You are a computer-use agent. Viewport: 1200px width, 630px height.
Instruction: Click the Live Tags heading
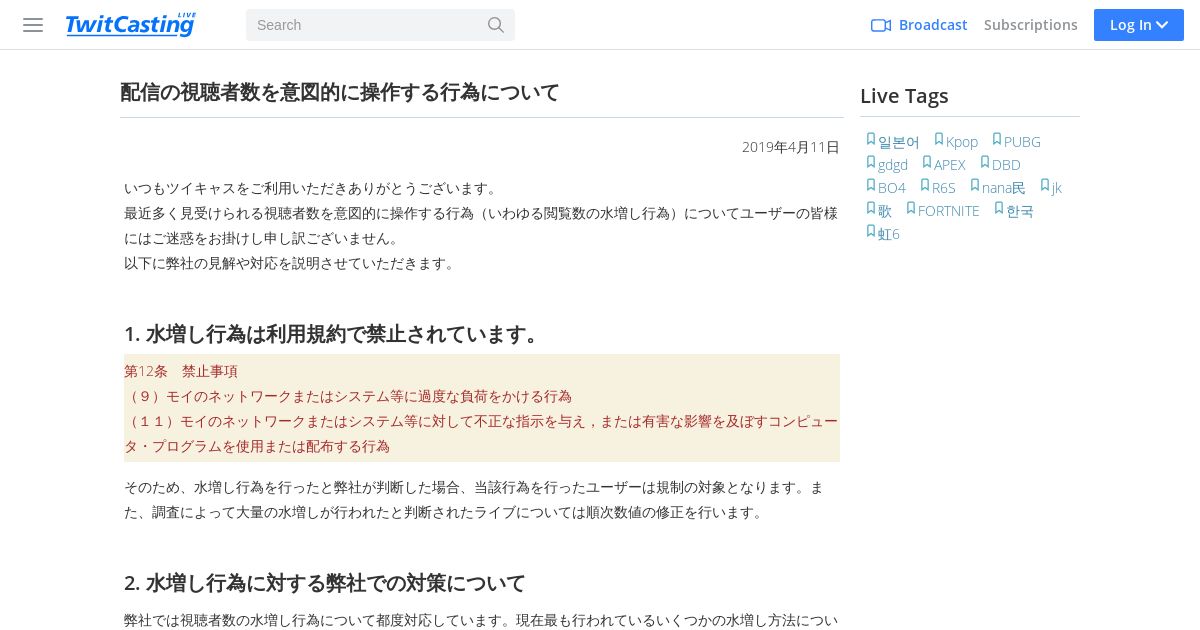tap(904, 96)
